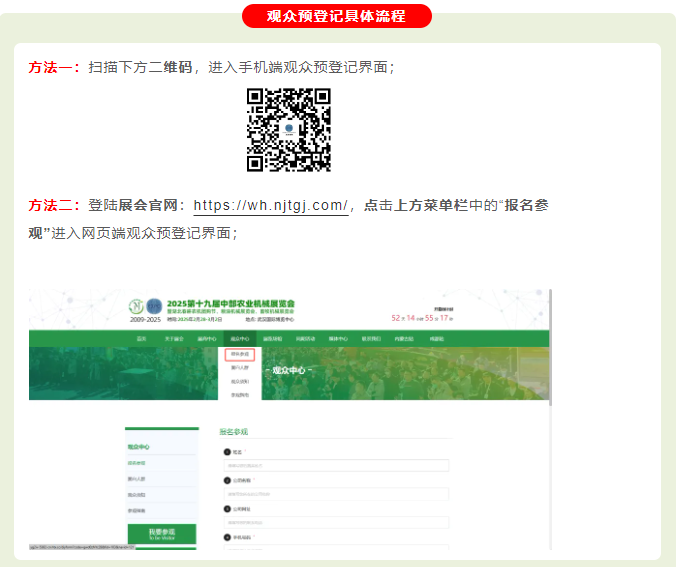
Task: Open 观众中心 in the embedded site's green nav bar
Action: click(240, 339)
